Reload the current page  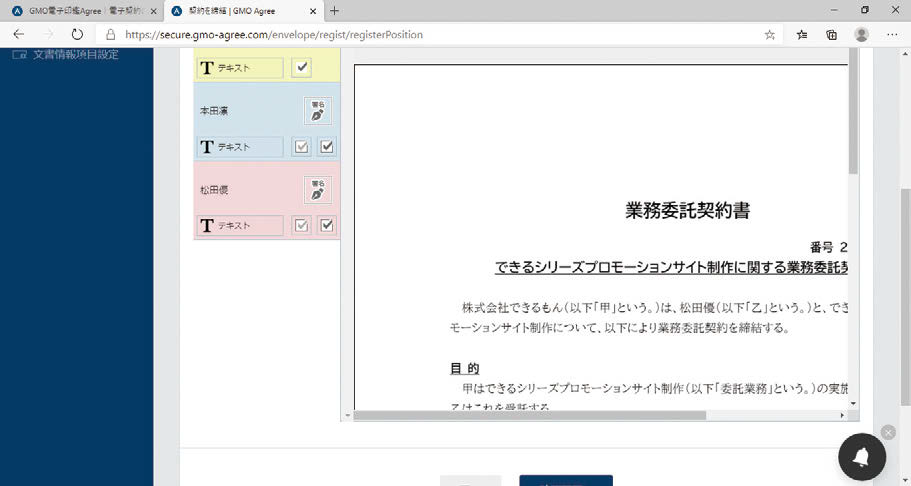77,34
